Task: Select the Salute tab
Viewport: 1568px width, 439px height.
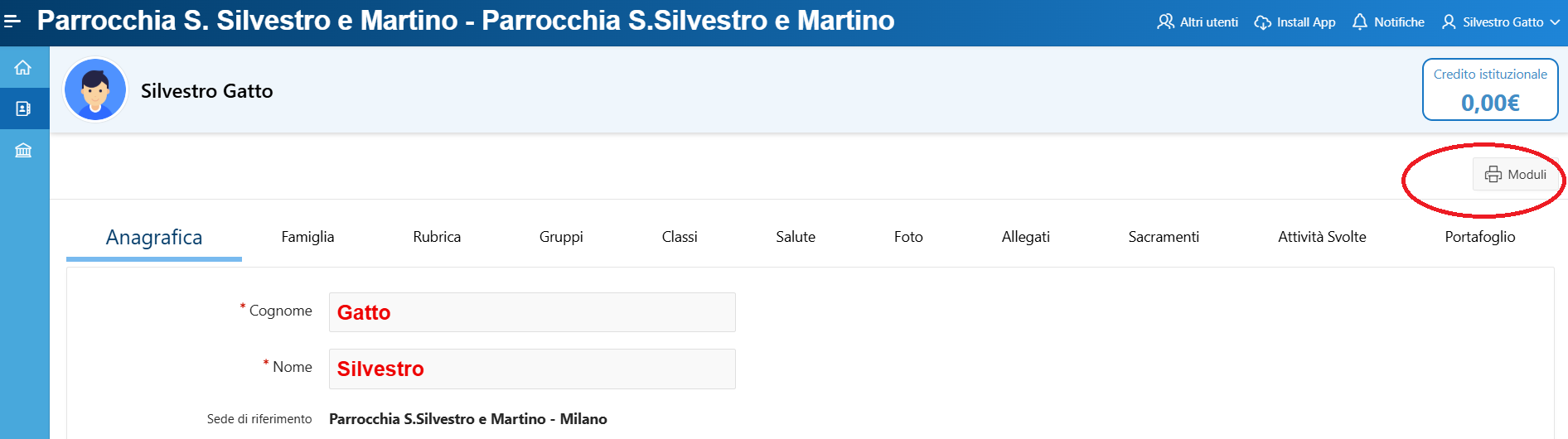Action: pyautogui.click(x=796, y=237)
